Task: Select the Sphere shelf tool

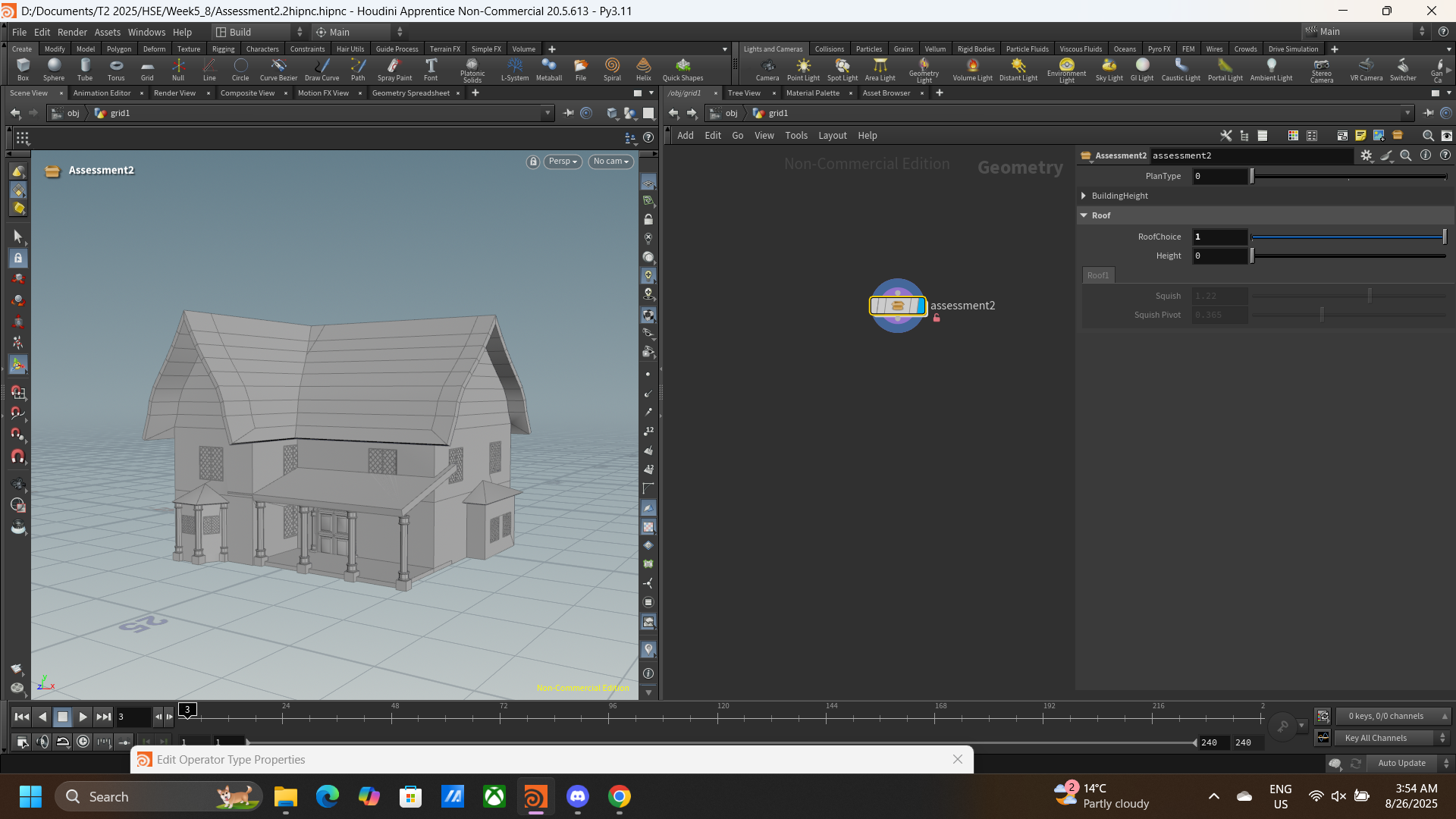Action: tap(54, 69)
